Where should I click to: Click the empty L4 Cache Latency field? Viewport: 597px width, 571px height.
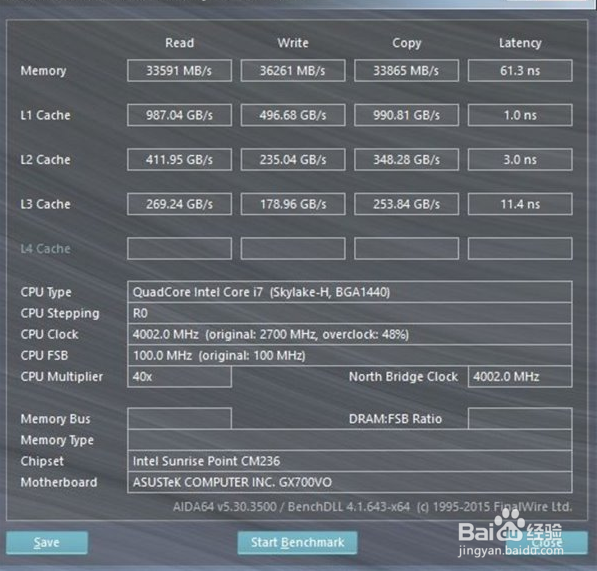pos(520,249)
